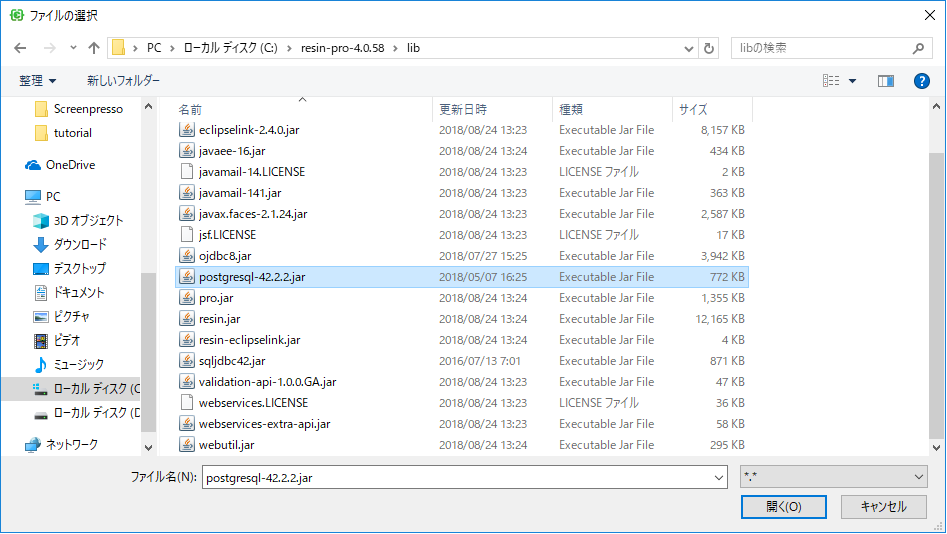Viewport: 947px width, 534px height.
Task: Select sqljdbc42.jar file icon
Action: [187, 361]
